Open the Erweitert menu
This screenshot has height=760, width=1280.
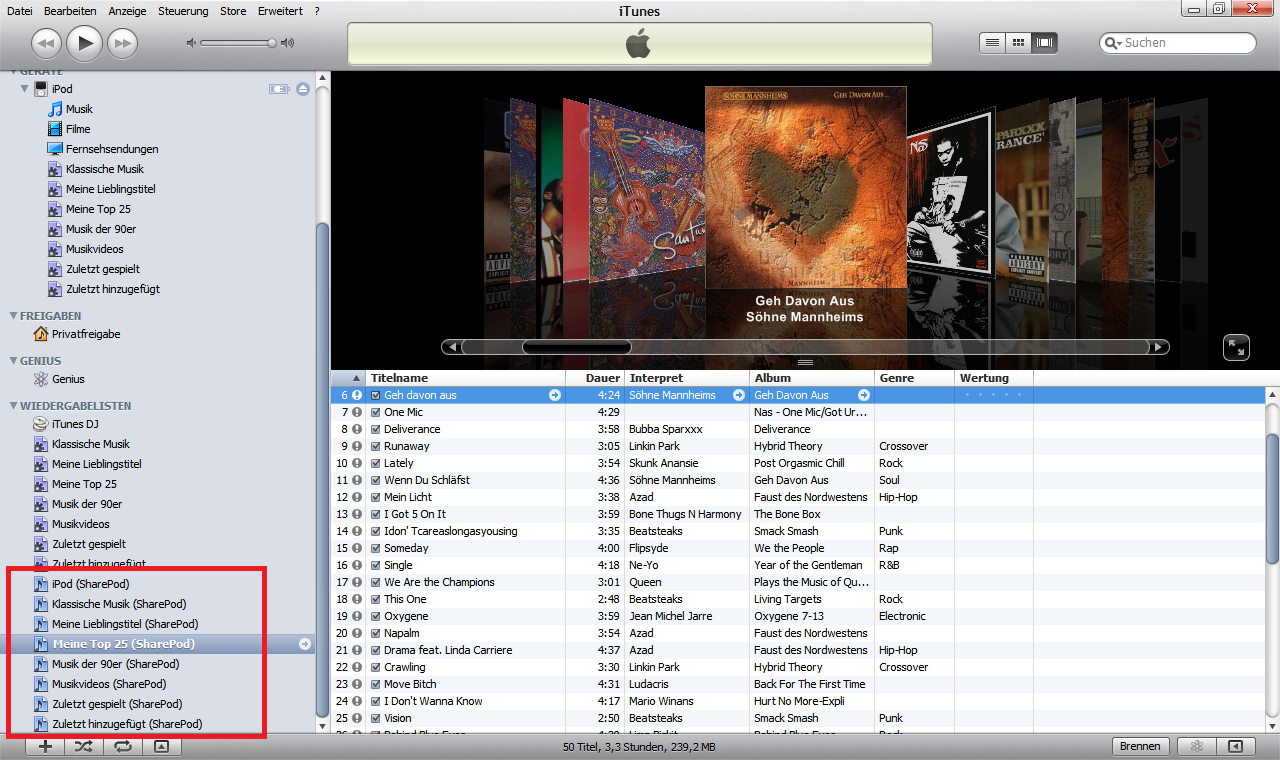(280, 11)
